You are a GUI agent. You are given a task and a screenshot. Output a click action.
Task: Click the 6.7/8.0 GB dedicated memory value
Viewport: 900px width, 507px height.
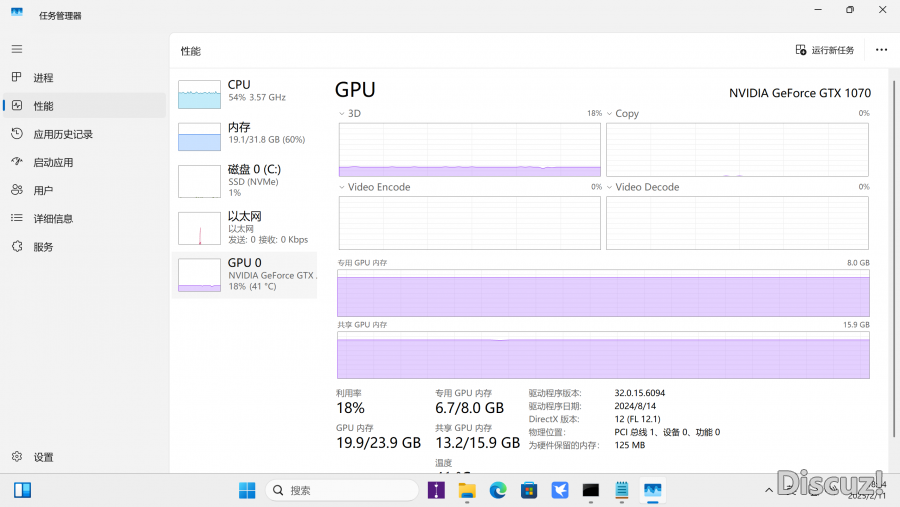[470, 408]
